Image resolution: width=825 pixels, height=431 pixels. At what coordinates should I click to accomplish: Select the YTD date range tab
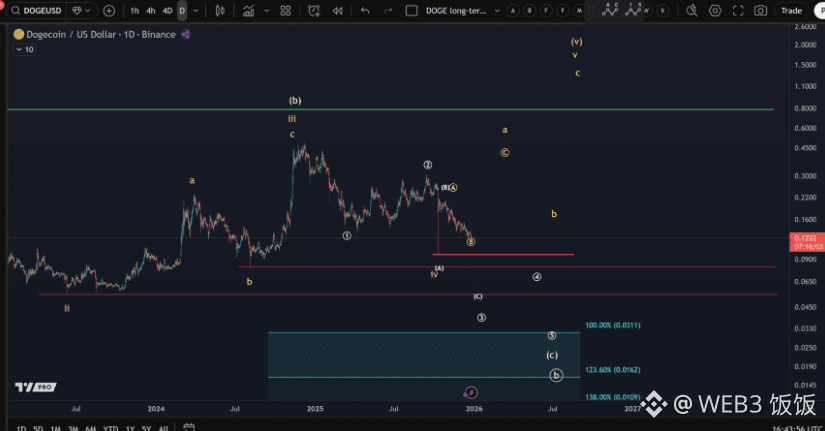[x=110, y=428]
